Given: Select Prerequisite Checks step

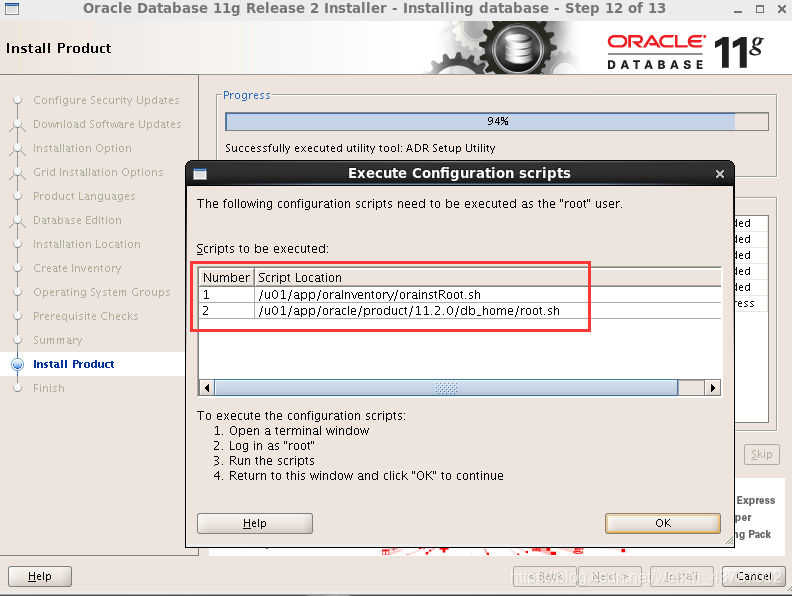Looking at the screenshot, I should [x=86, y=316].
